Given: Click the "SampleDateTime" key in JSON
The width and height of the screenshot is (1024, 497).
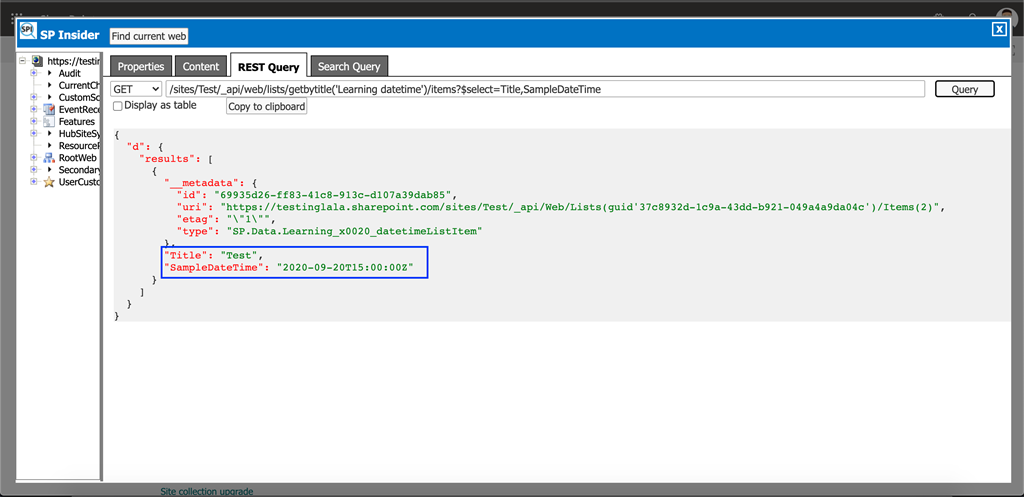Looking at the screenshot, I should point(215,268).
